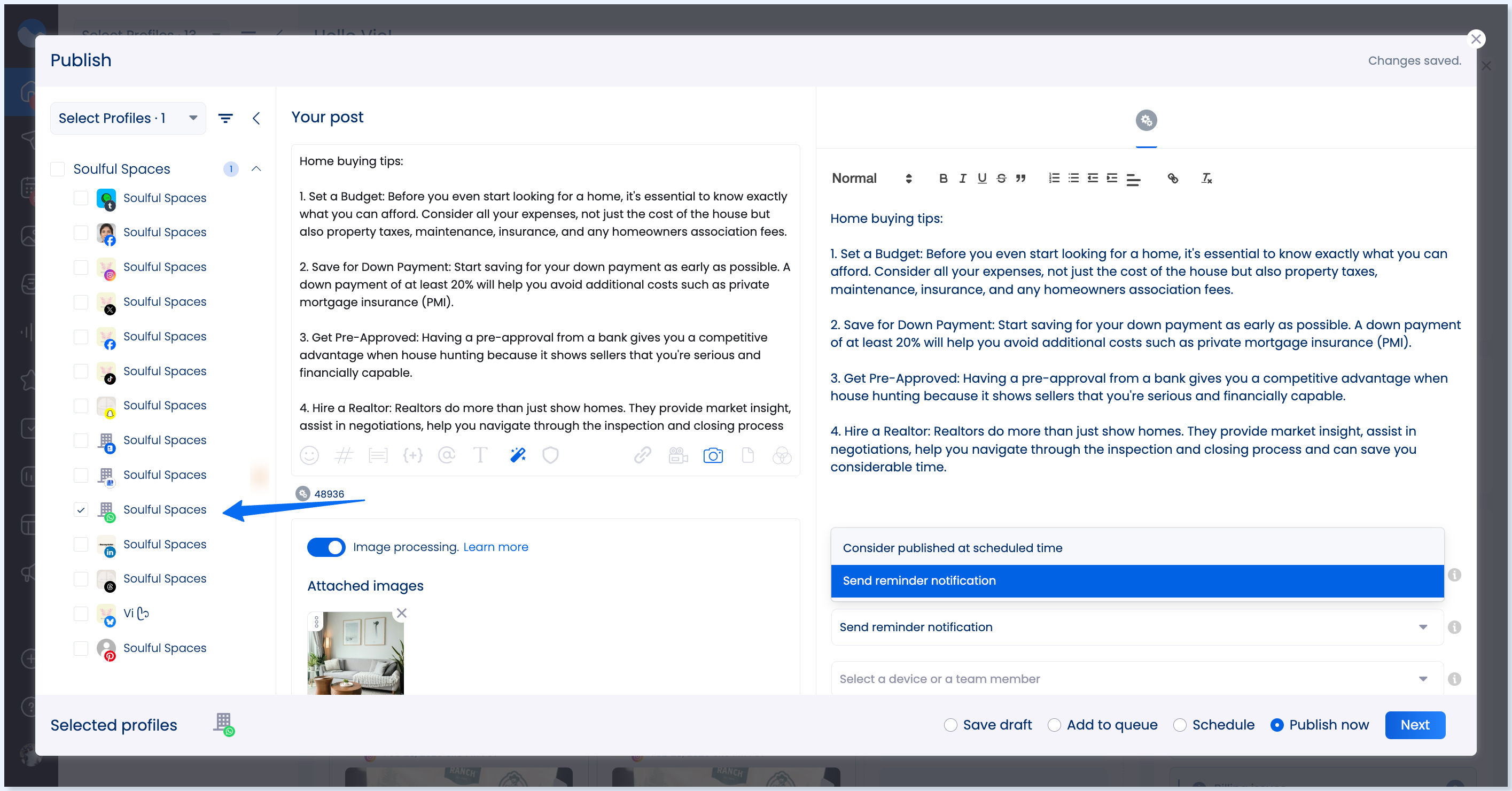
Task: Insert hyperlink from editor toolbar
Action: pyautogui.click(x=1173, y=178)
